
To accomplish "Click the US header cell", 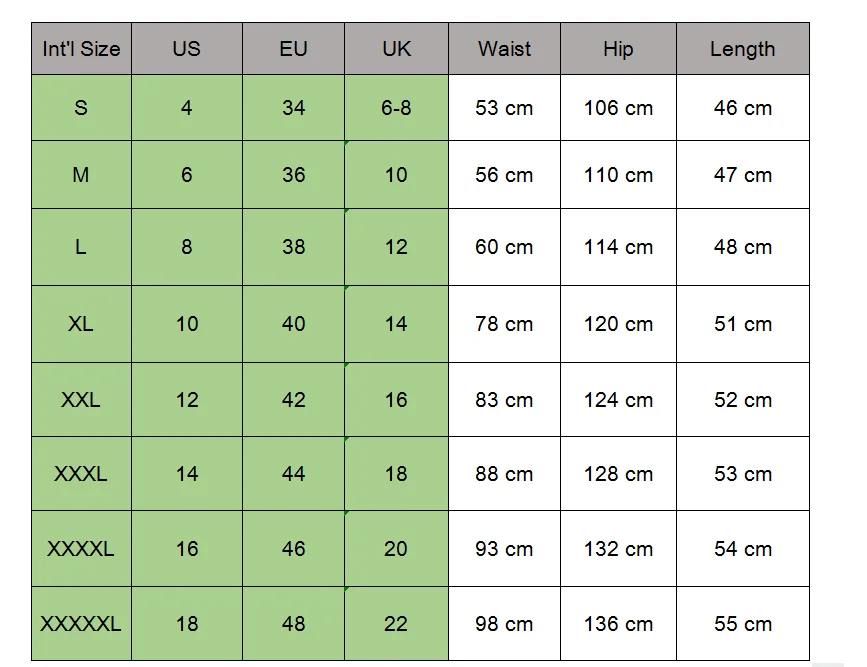I will (x=187, y=49).
